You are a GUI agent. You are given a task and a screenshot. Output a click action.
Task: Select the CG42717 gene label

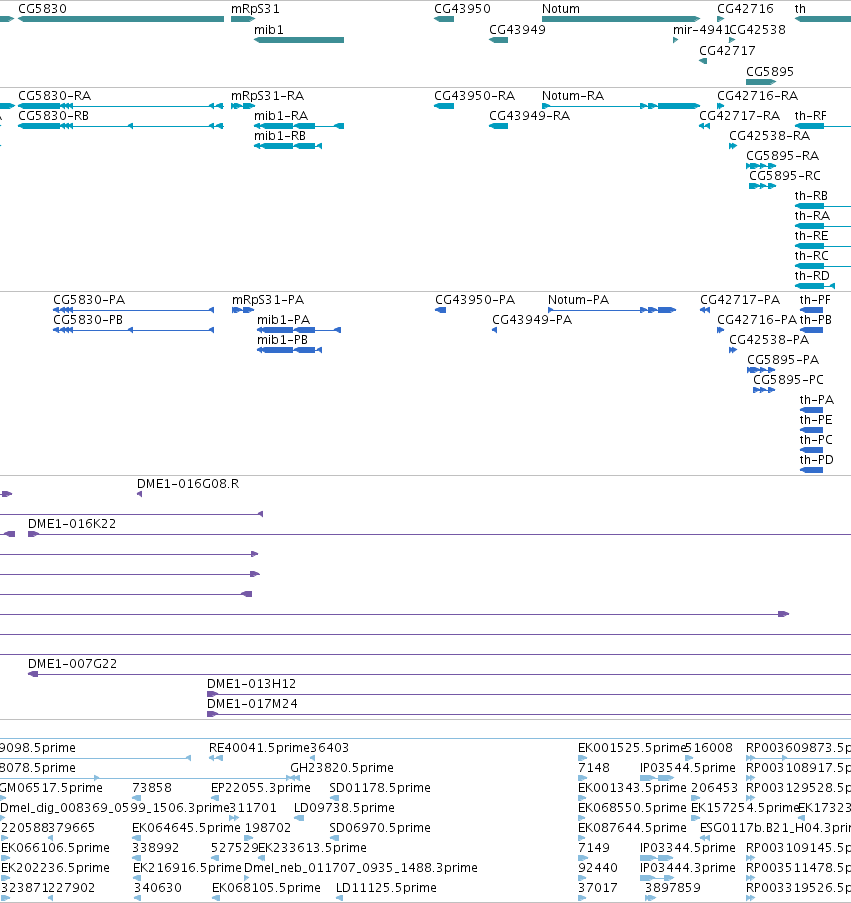tap(727, 50)
